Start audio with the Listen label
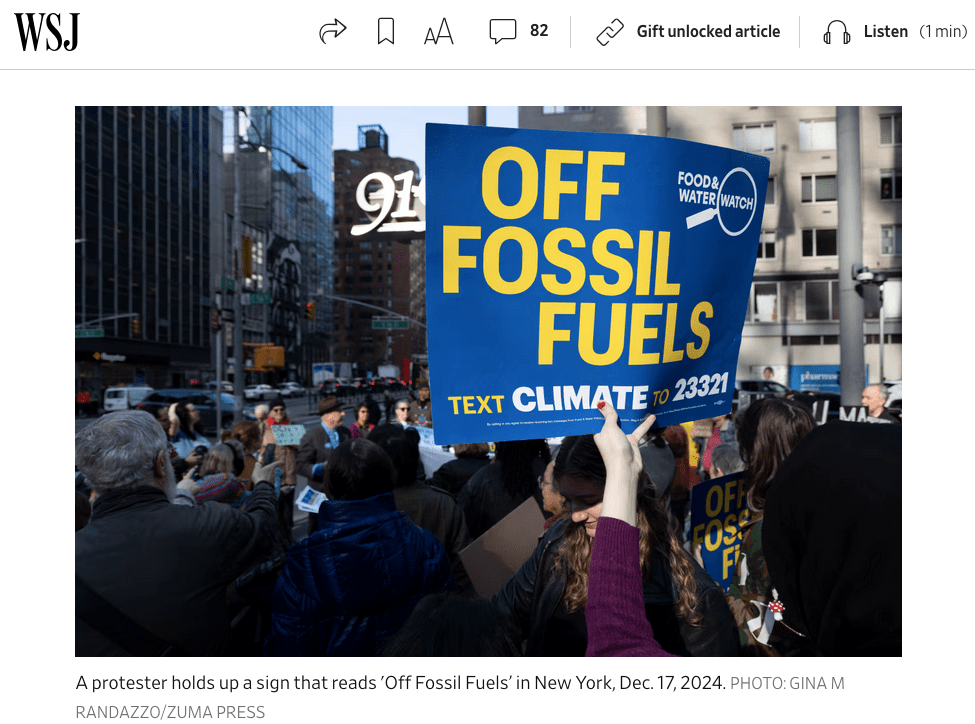This screenshot has width=975, height=724. click(x=885, y=31)
